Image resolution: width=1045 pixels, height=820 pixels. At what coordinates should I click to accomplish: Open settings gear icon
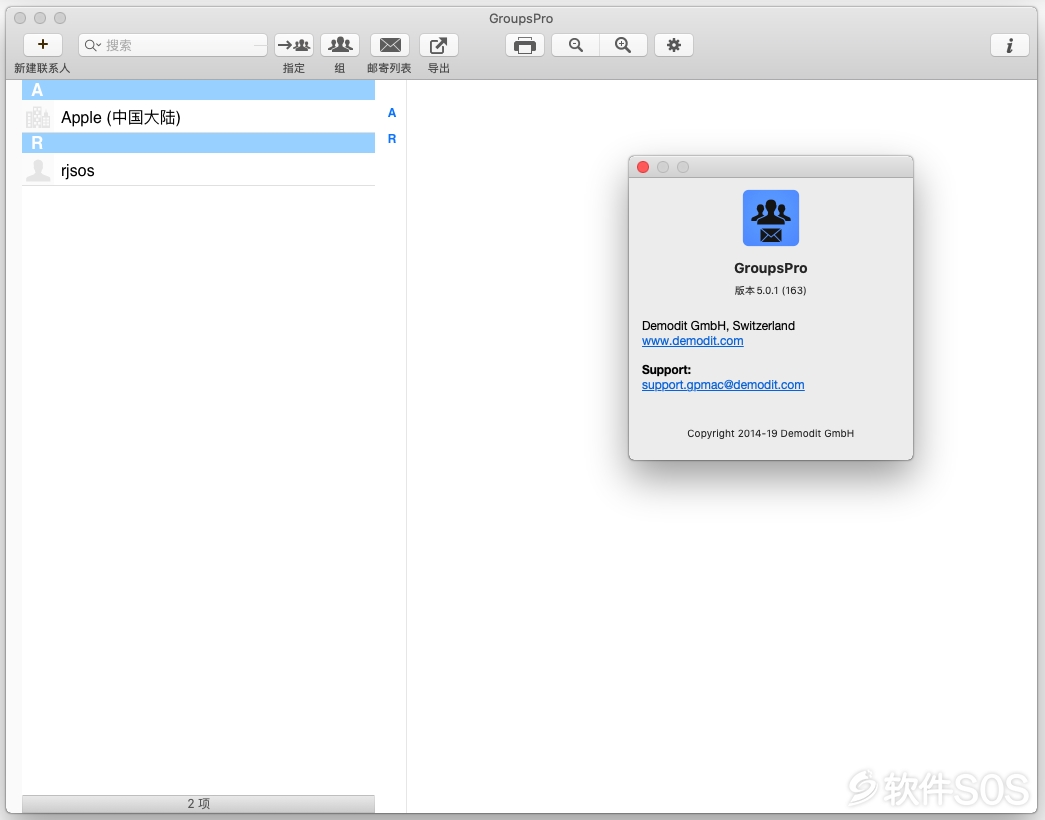[x=674, y=45]
